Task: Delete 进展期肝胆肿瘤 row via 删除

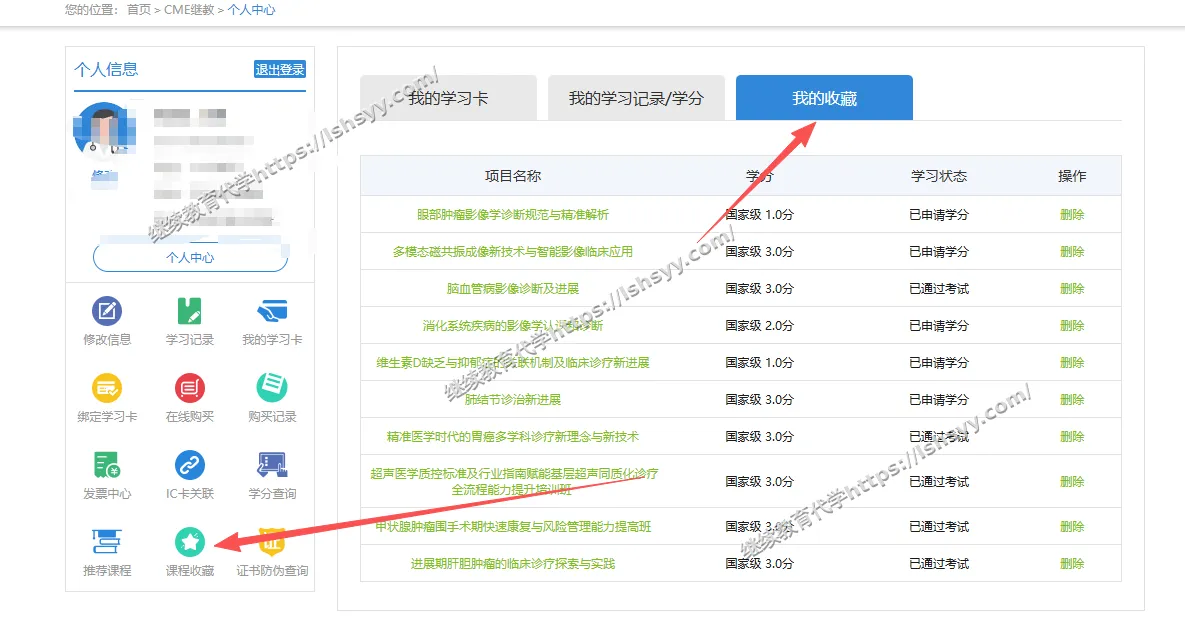Action: (x=1072, y=564)
